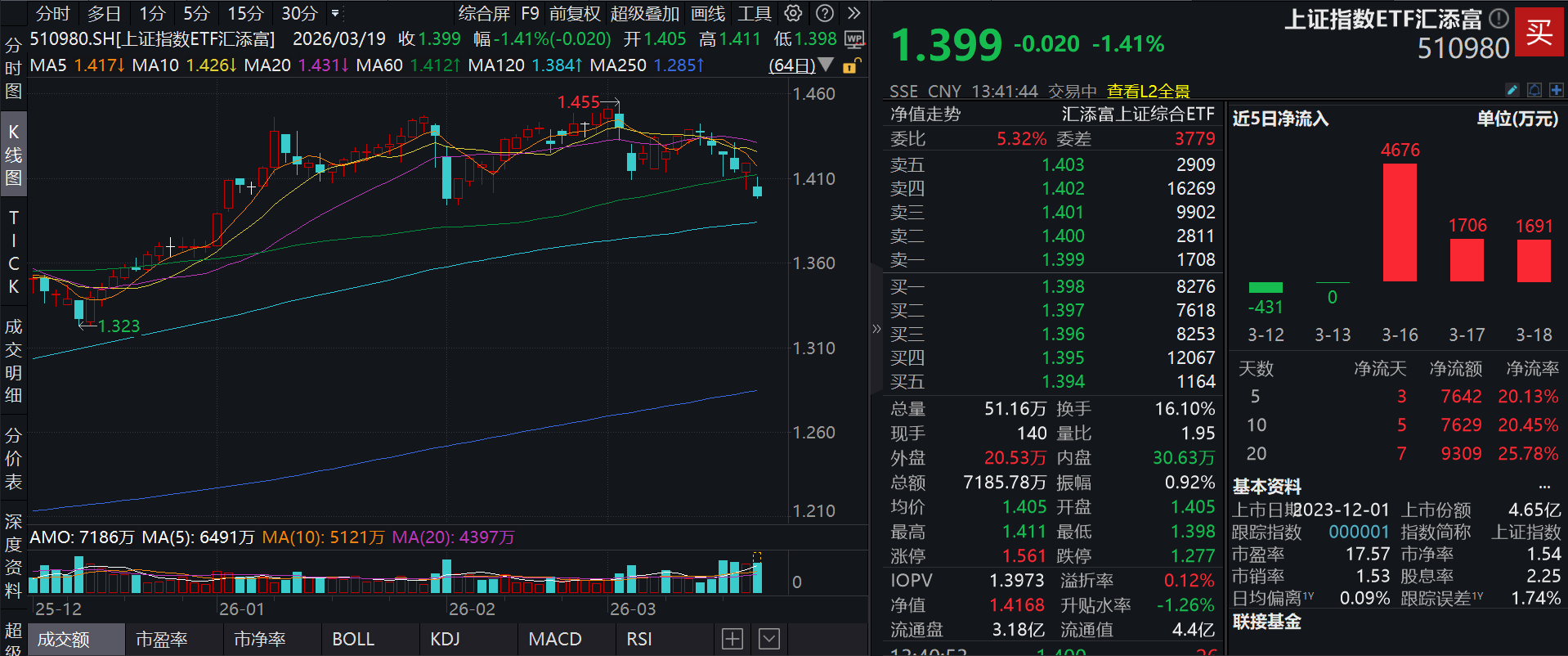Select the 5分 minute period
The image size is (1568, 656).
coord(196,13)
